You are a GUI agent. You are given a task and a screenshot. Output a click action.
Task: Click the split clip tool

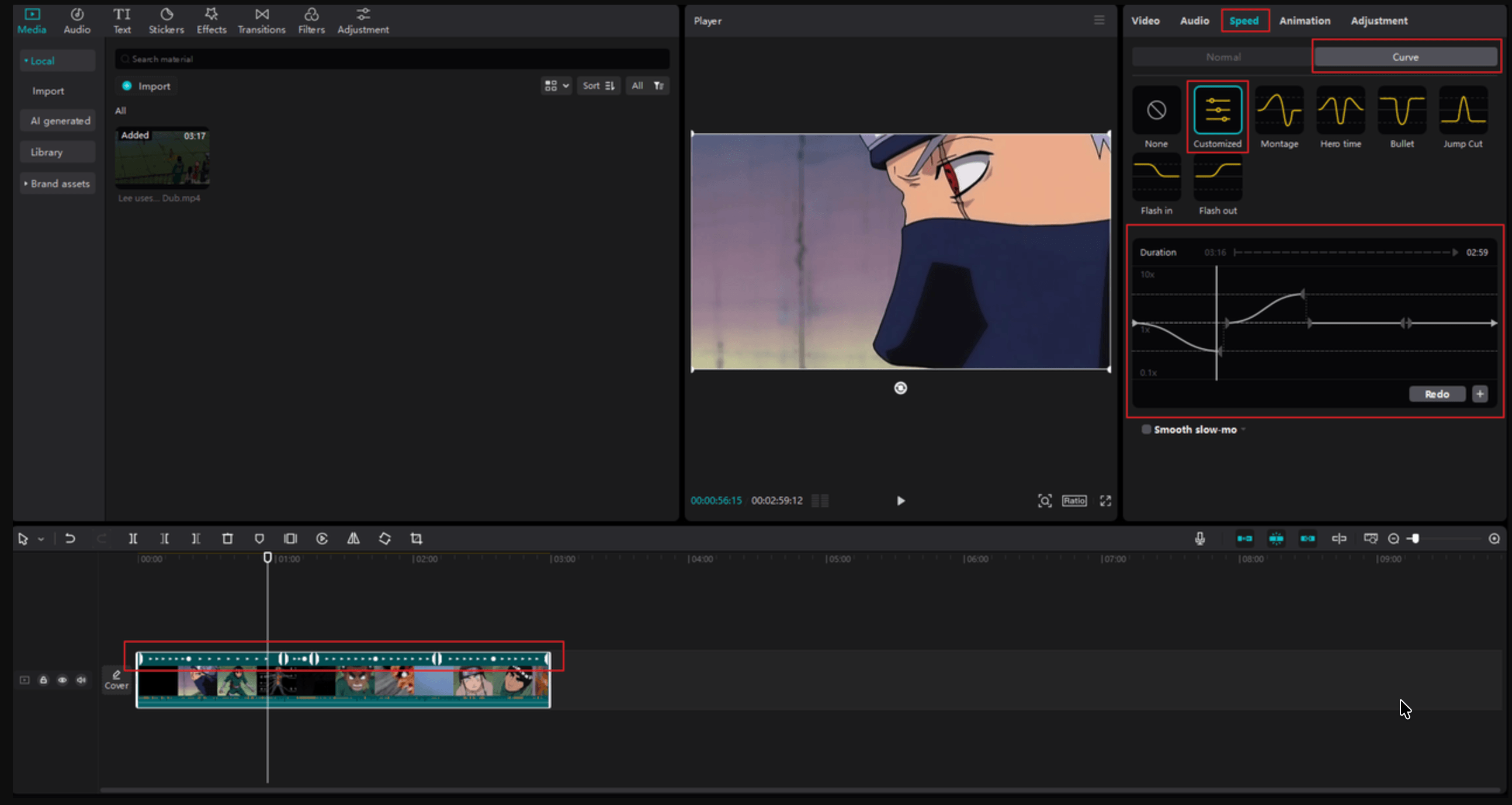pos(133,539)
